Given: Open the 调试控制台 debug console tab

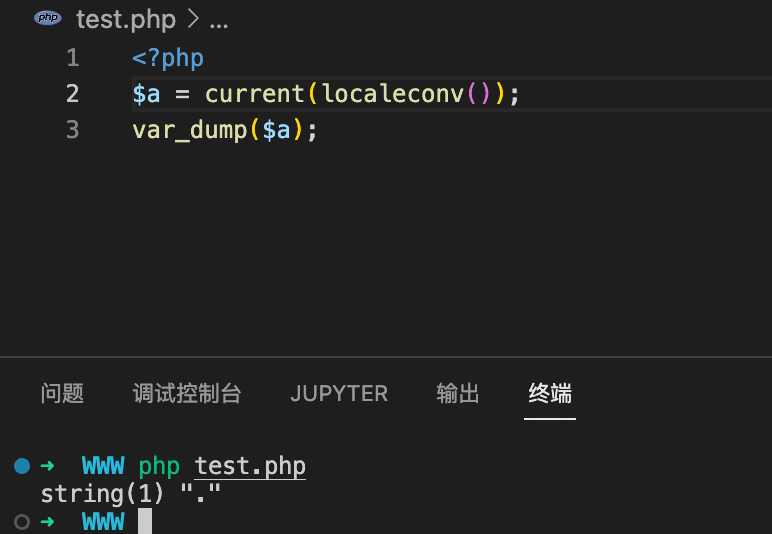Looking at the screenshot, I should point(187,393).
